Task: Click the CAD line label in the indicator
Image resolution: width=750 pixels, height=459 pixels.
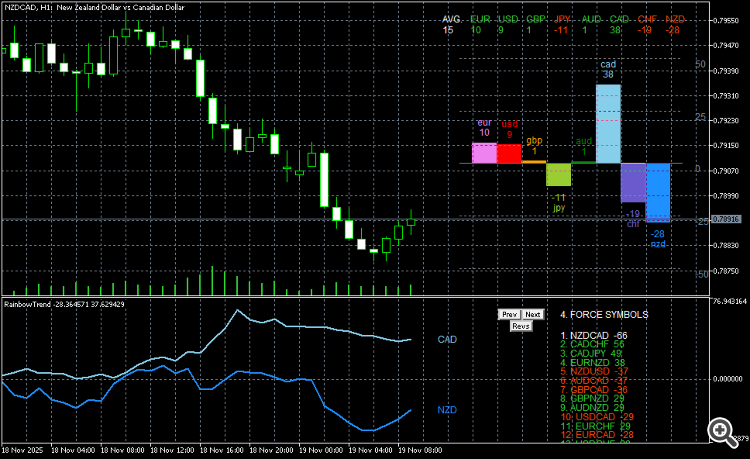Action: click(x=447, y=339)
